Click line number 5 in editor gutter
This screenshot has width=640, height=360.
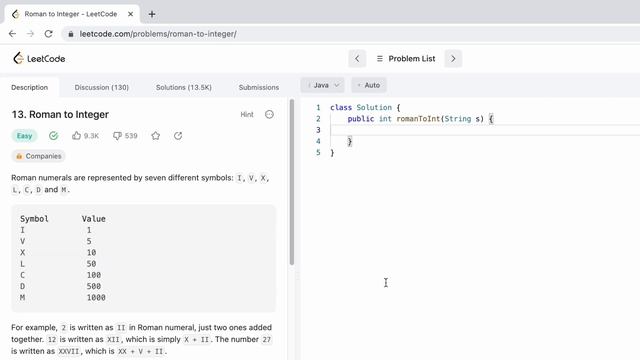318,153
